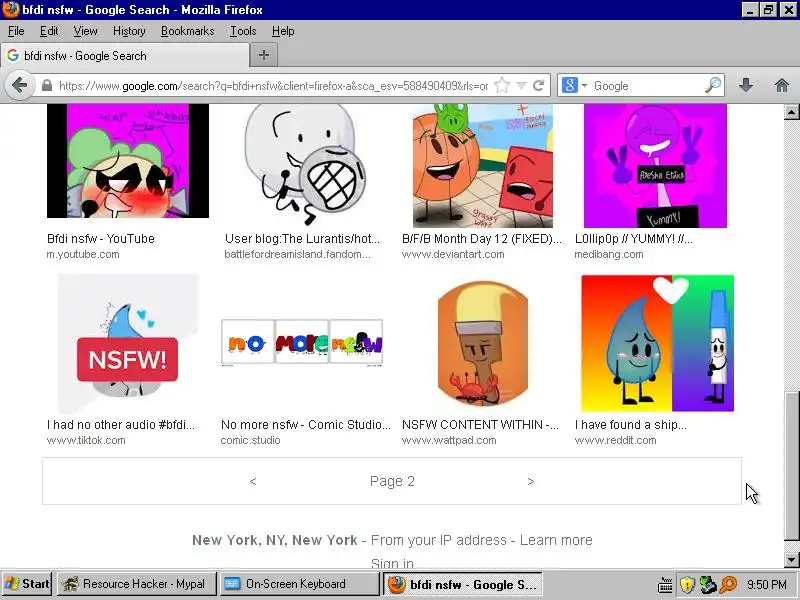The image size is (800, 600).
Task: Open the History menu
Action: pos(129,31)
